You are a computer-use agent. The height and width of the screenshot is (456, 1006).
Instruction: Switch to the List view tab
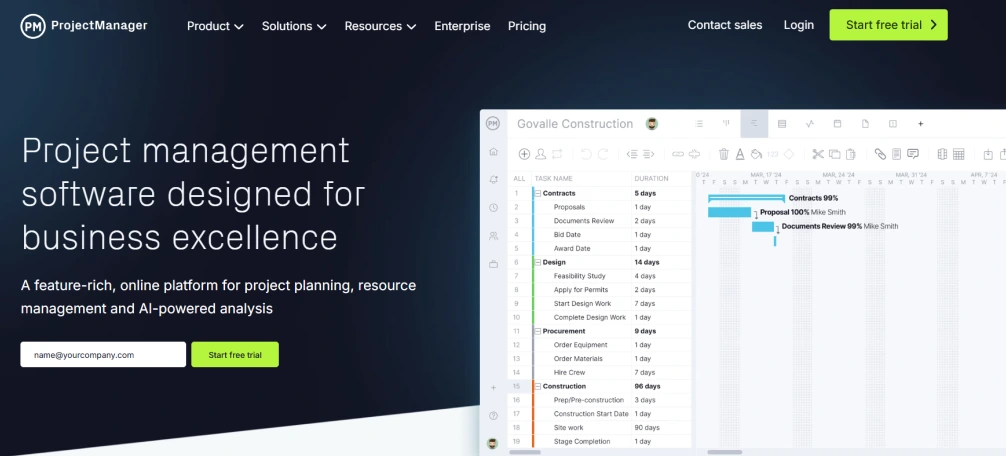pyautogui.click(x=699, y=124)
